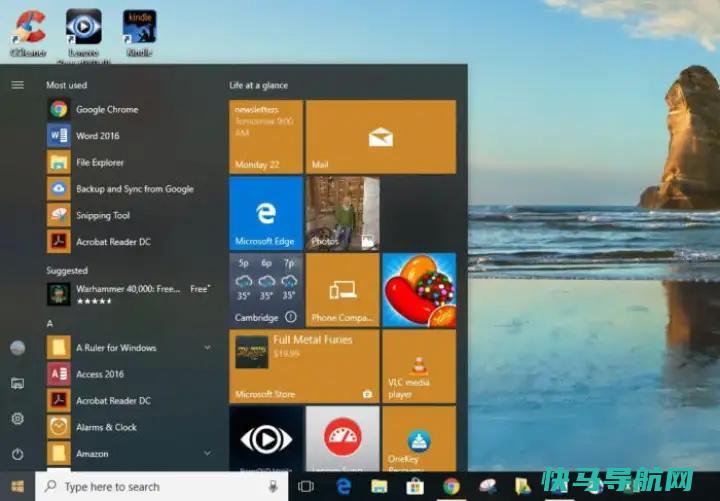The image size is (720, 501).
Task: Open the Phone Companion tile
Action: click(343, 290)
